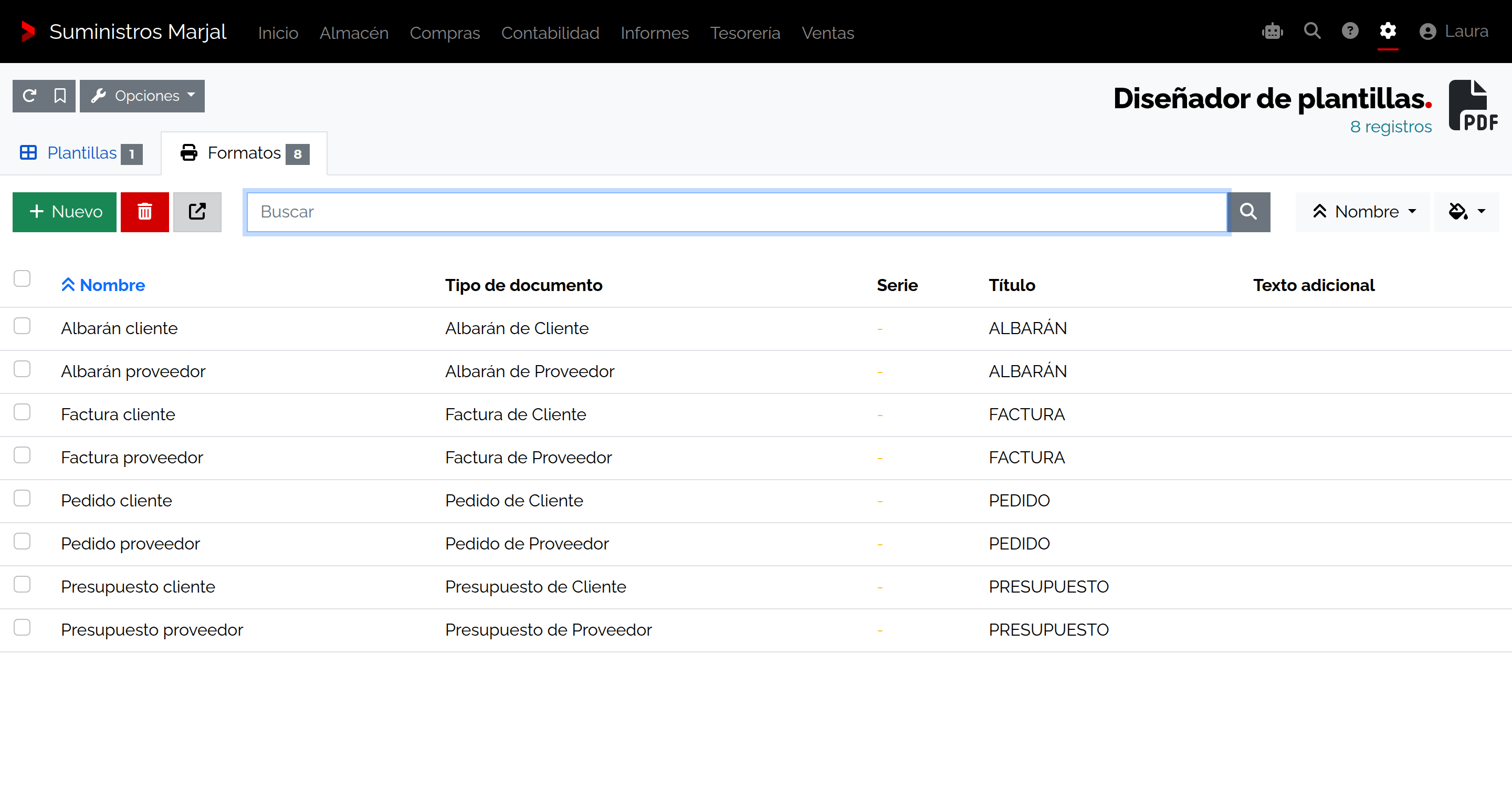This screenshot has width=1512, height=788.
Task: Check the Presupuesto cliente row checkbox
Action: pos(22,584)
